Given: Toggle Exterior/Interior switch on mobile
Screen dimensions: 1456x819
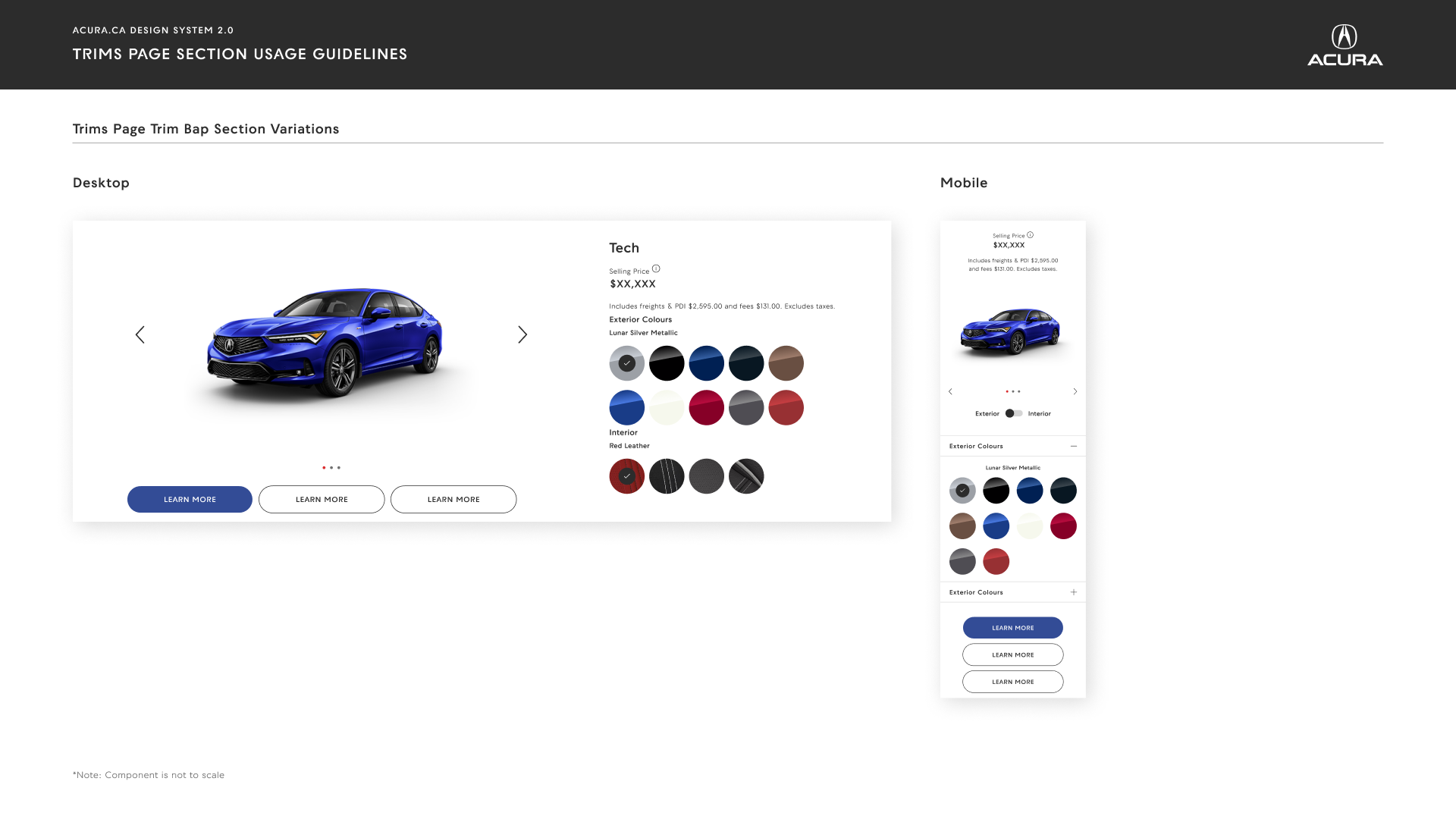Looking at the screenshot, I should click(1014, 413).
